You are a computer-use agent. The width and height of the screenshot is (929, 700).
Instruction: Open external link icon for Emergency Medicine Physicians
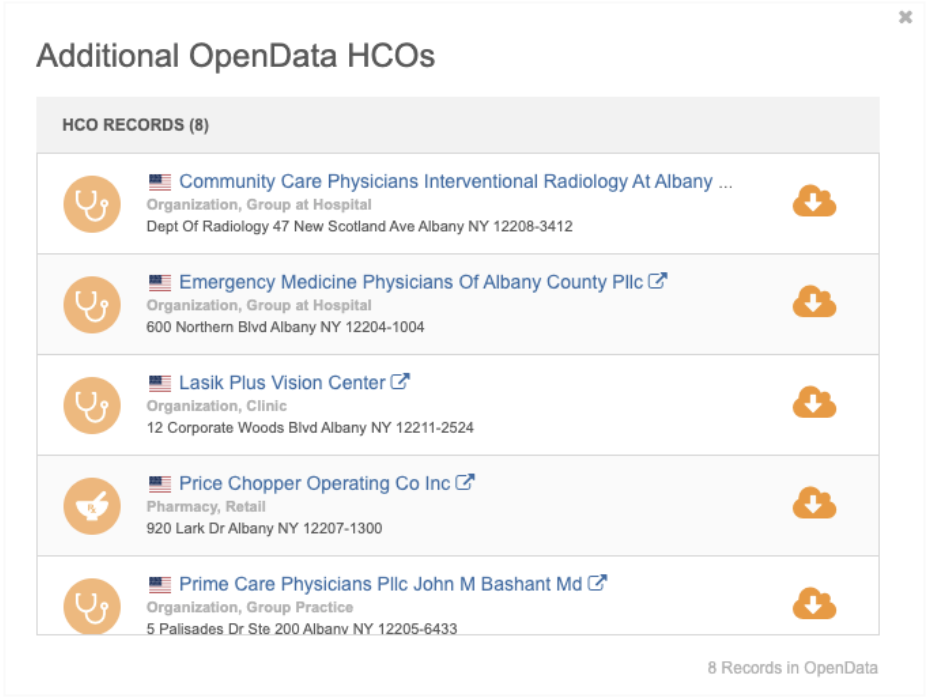(x=657, y=281)
